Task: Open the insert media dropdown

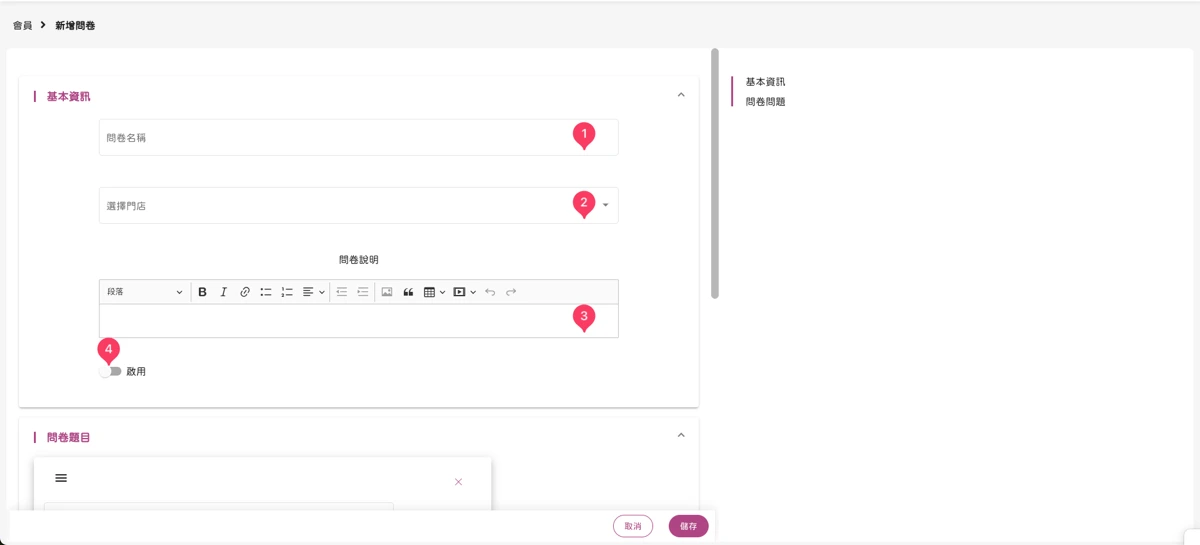Action: pyautogui.click(x=464, y=292)
